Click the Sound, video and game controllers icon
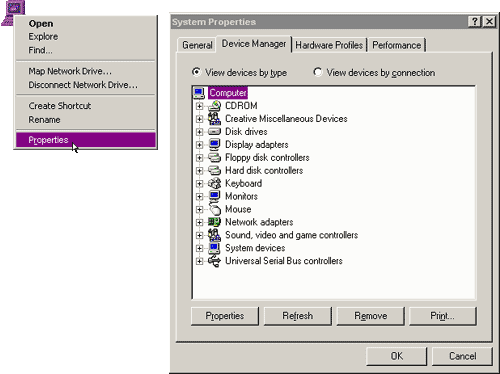500x374 pixels. (x=214, y=235)
